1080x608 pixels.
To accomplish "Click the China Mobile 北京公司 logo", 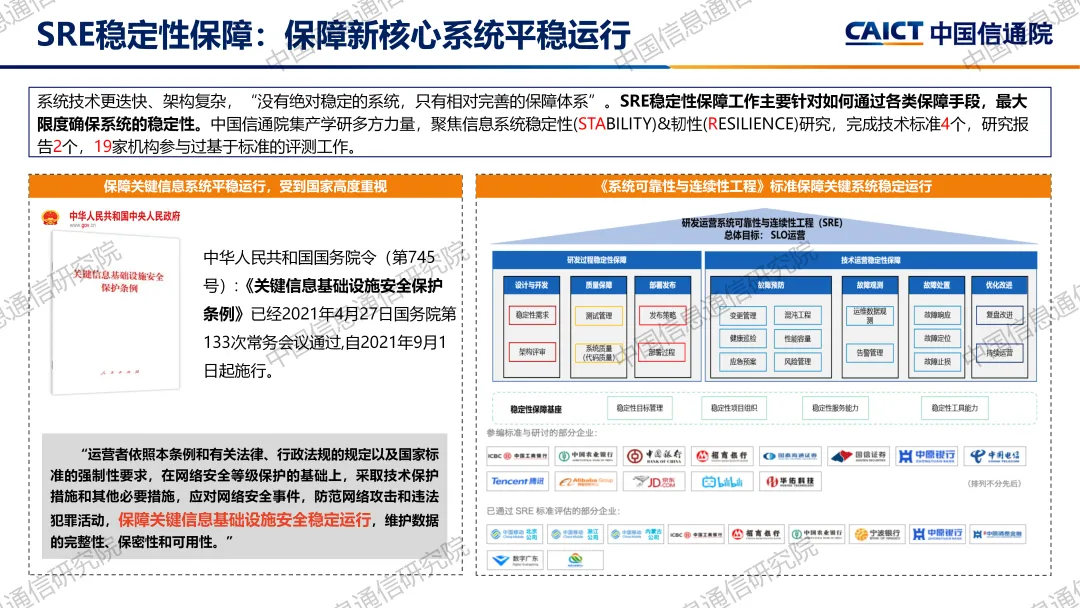I will pyautogui.click(x=515, y=534).
